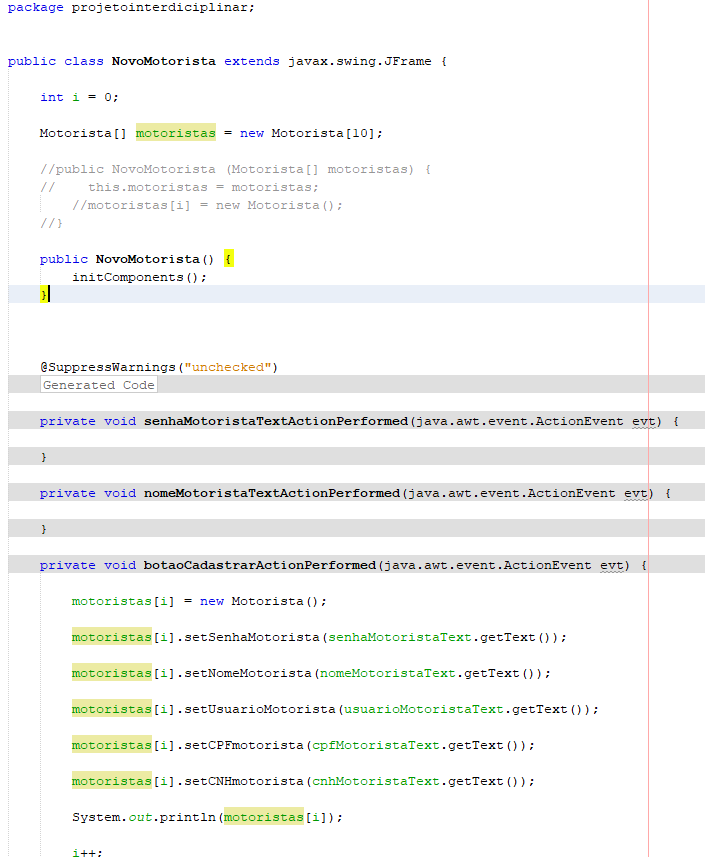Click botaoCadastrarActionPerformed method name
The height and width of the screenshot is (857, 705).
(260, 565)
